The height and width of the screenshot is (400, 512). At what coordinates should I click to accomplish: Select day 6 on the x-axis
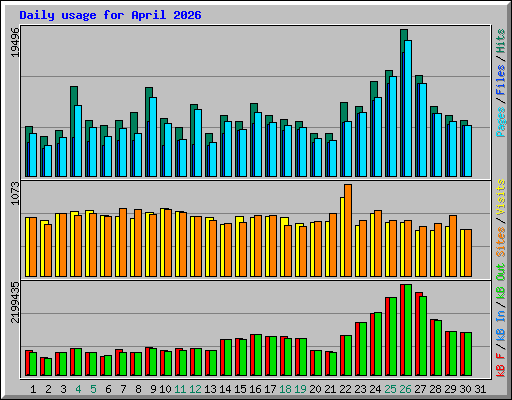point(108,389)
